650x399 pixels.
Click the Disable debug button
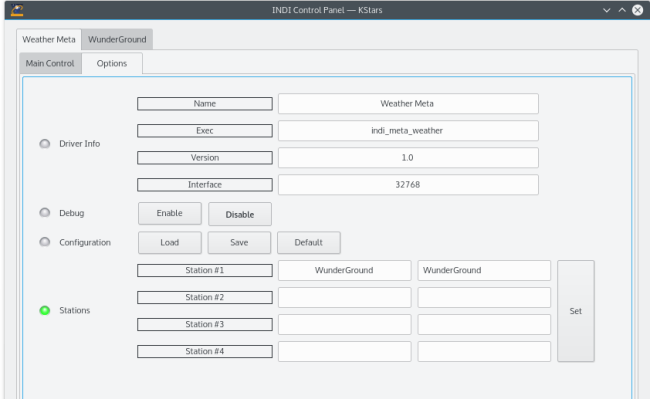pos(240,214)
